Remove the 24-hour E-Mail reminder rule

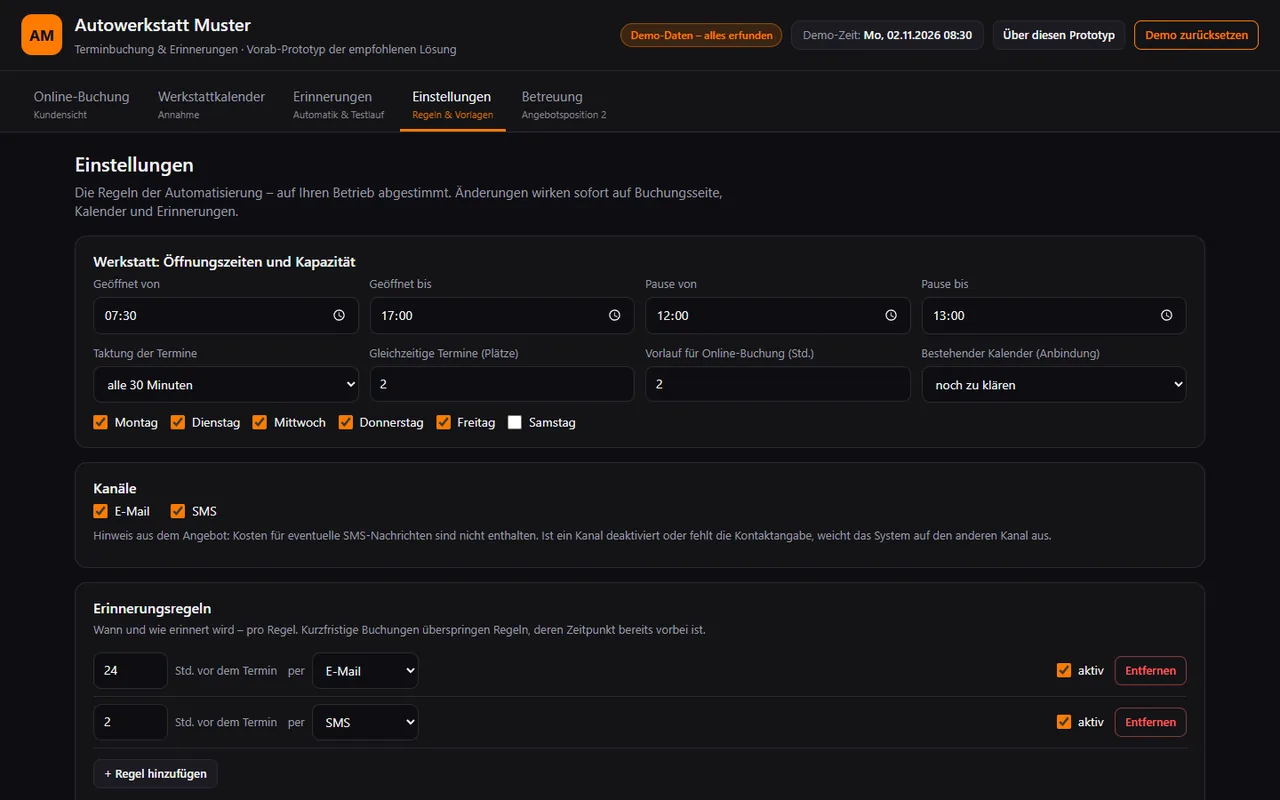point(1151,671)
